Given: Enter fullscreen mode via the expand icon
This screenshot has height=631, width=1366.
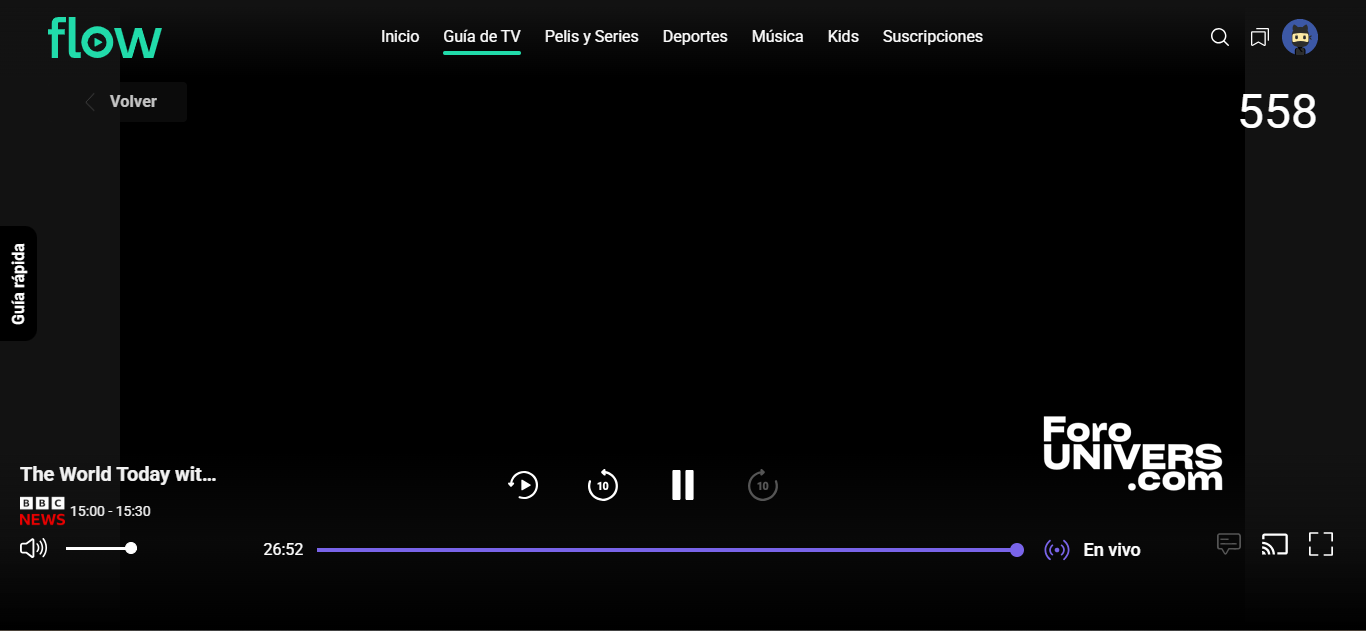Looking at the screenshot, I should coord(1320,543).
